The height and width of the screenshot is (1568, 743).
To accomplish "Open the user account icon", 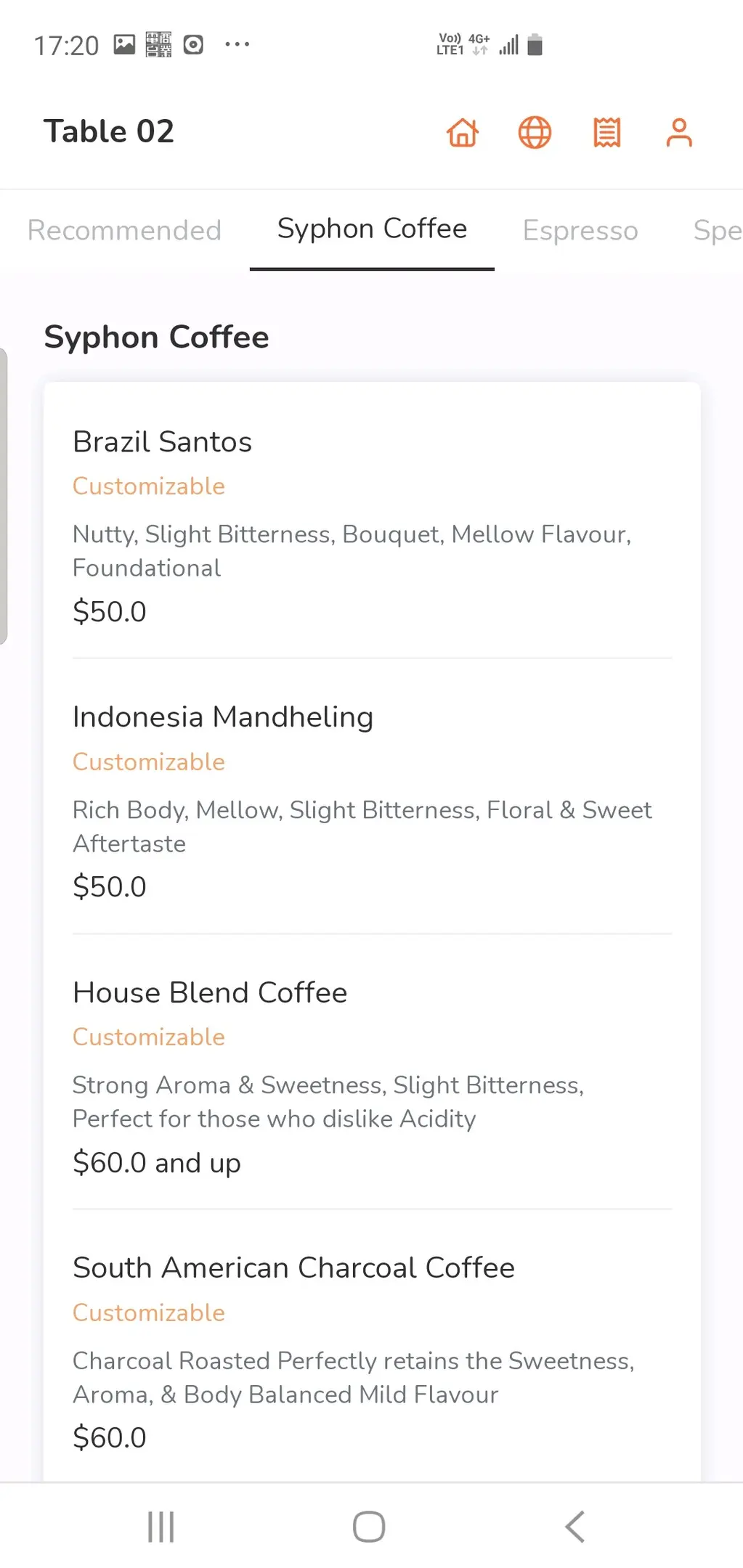I will pos(679,133).
